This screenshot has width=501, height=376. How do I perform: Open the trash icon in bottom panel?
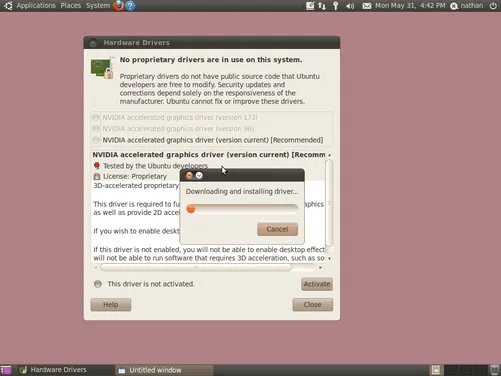(x=495, y=370)
